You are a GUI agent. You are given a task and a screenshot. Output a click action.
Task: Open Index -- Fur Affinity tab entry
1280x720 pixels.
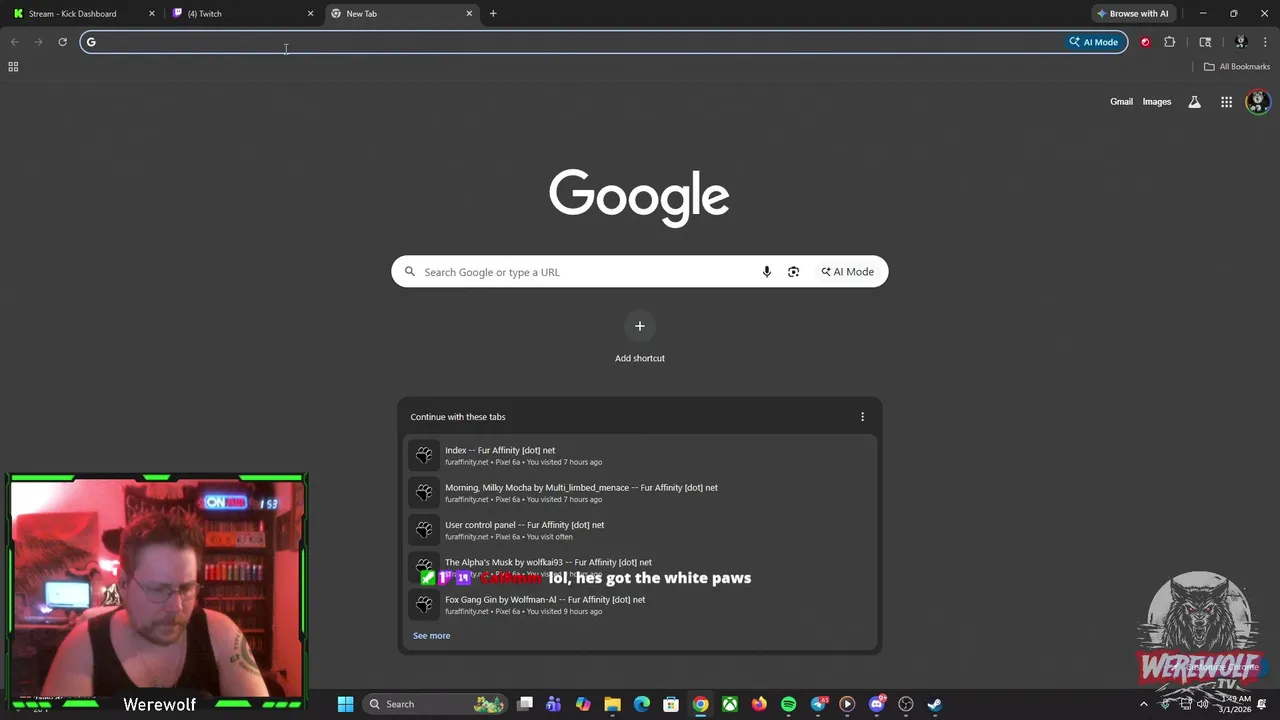point(640,456)
